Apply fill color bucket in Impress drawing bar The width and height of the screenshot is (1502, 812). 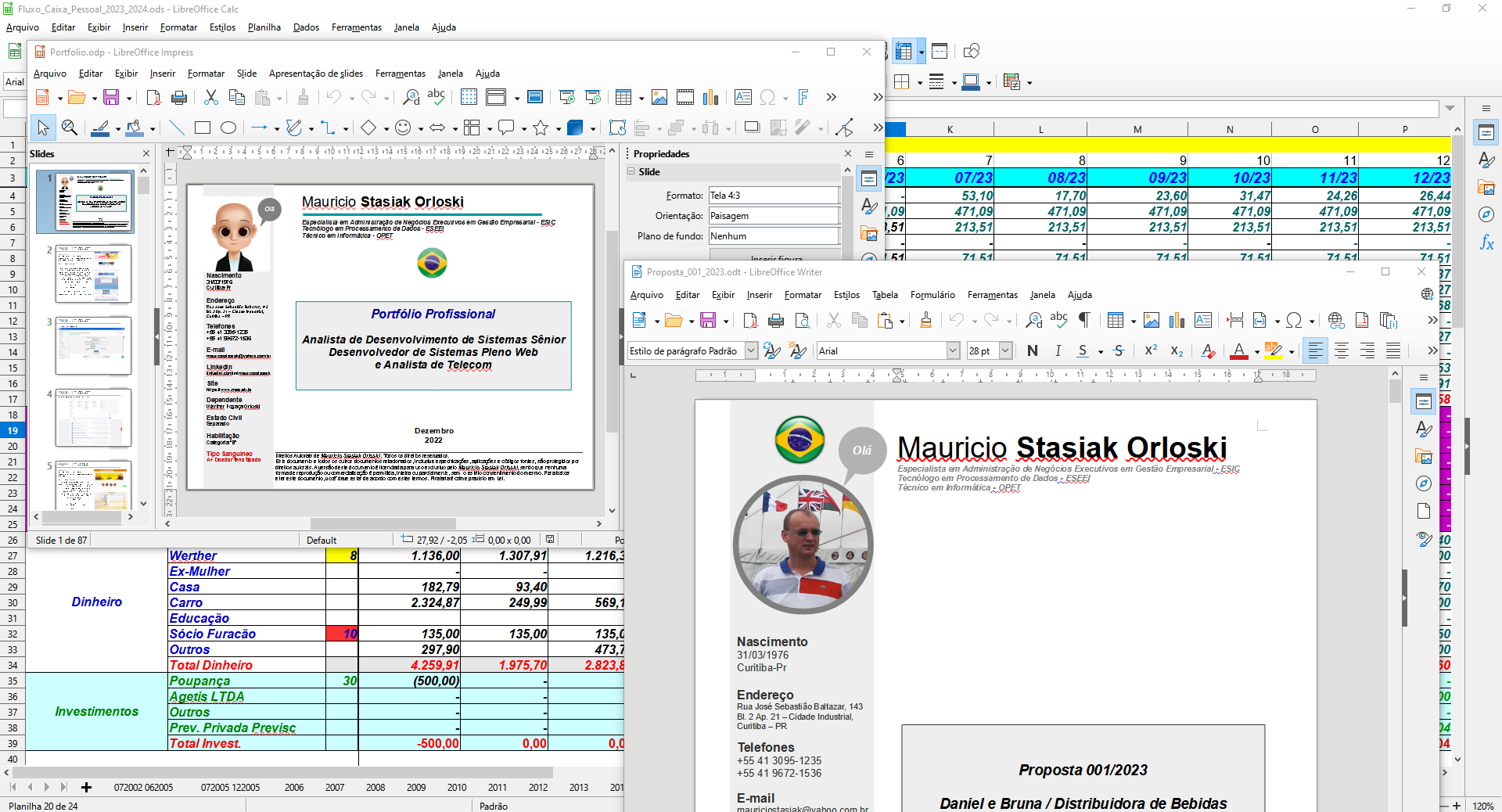point(134,128)
